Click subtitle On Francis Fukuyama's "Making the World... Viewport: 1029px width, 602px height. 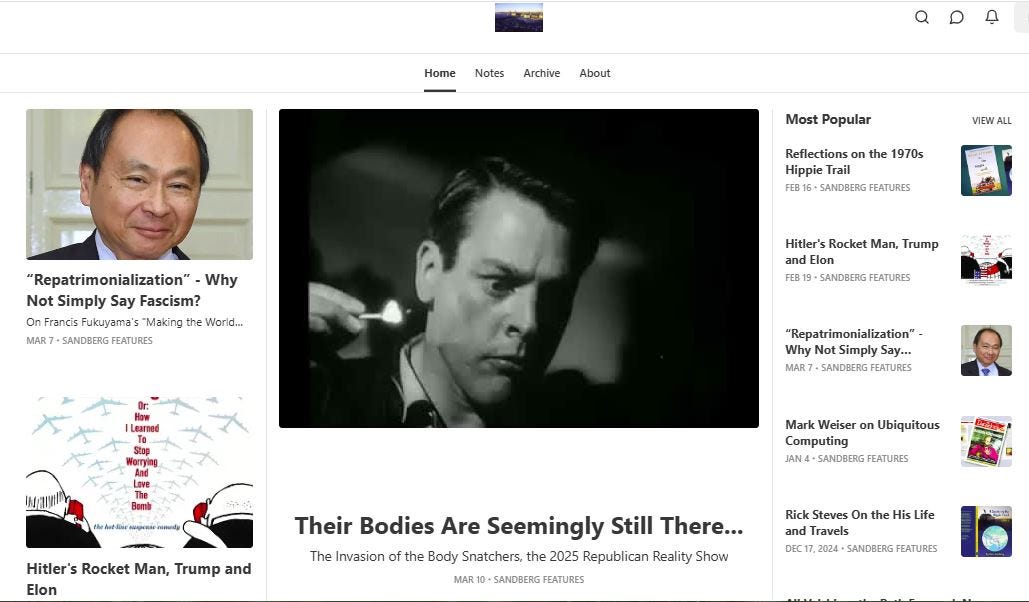click(x=135, y=322)
